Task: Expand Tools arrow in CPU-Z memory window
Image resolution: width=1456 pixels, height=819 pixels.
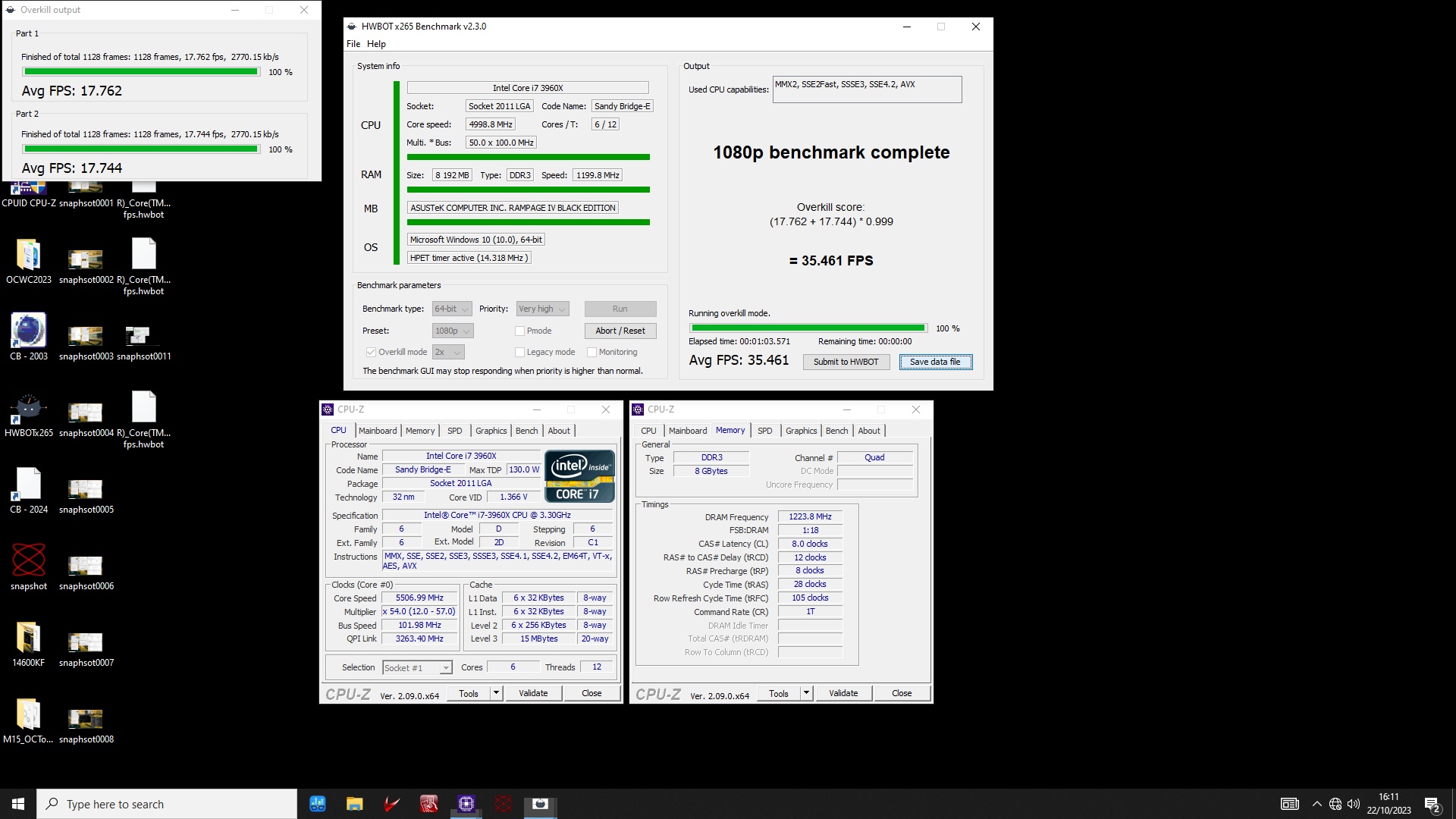Action: 806,693
